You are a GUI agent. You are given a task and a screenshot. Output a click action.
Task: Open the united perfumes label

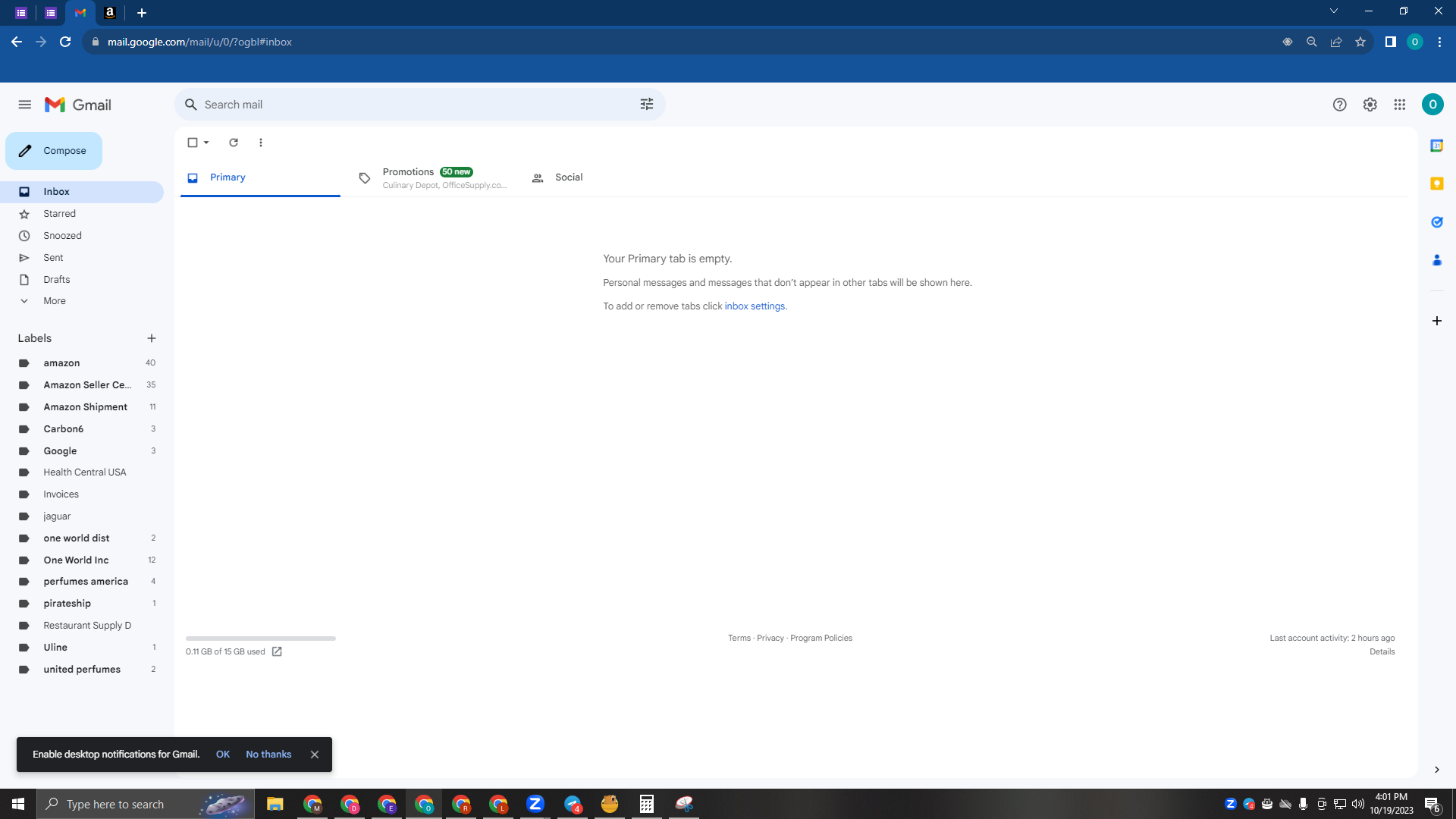click(82, 670)
